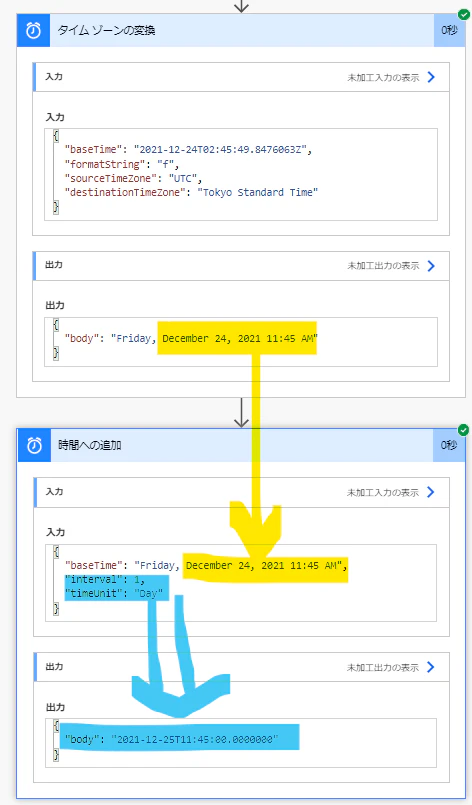Click 未加工入力の表示 link in タイムゾーンの変換
This screenshot has width=472, height=805.
(x=383, y=78)
